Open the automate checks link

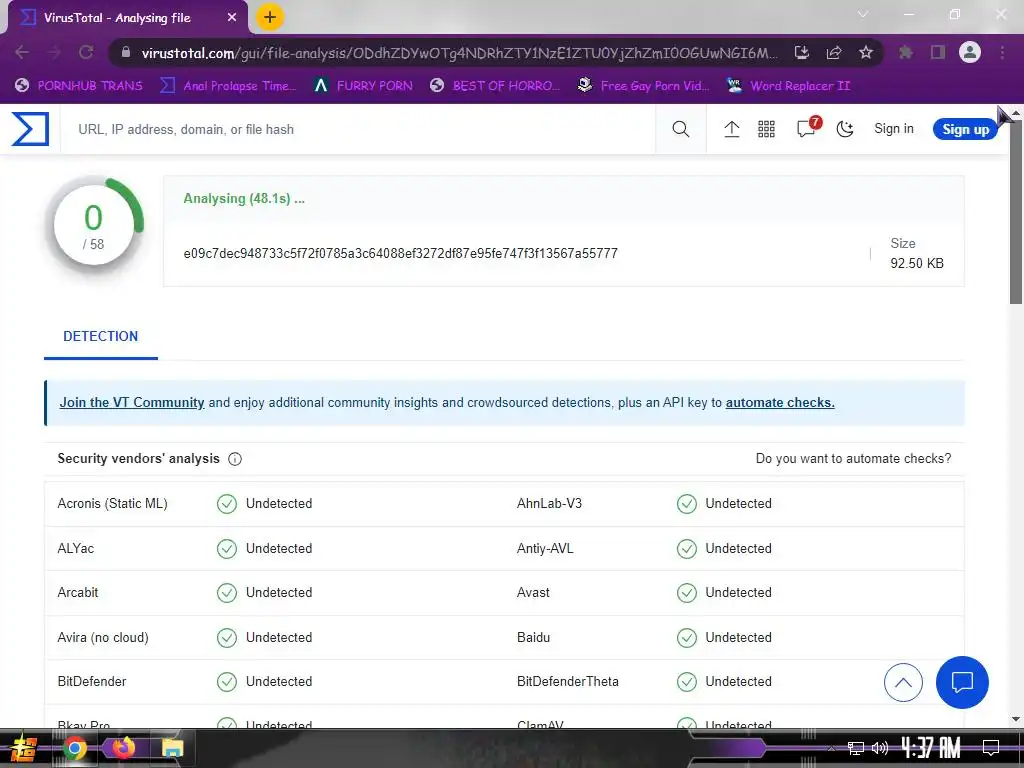coord(780,402)
